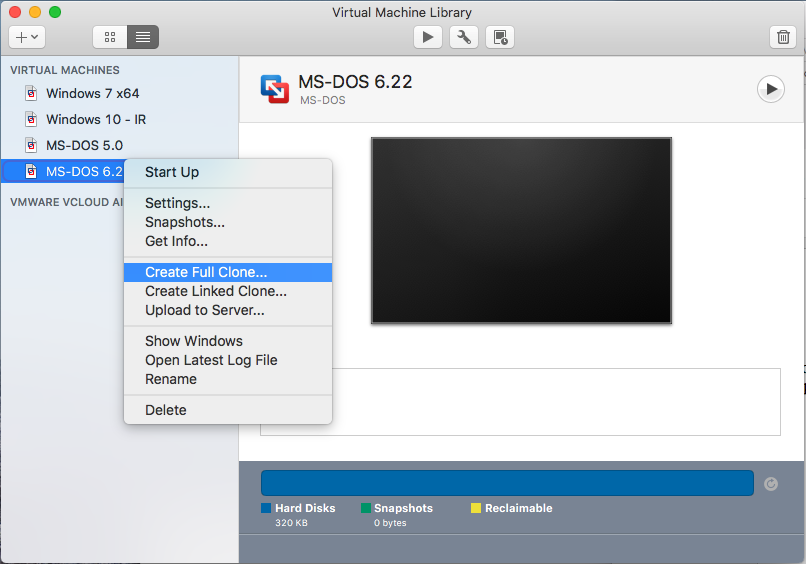This screenshot has width=806, height=564.
Task: Choose Upload to Server... option
Action: point(204,310)
